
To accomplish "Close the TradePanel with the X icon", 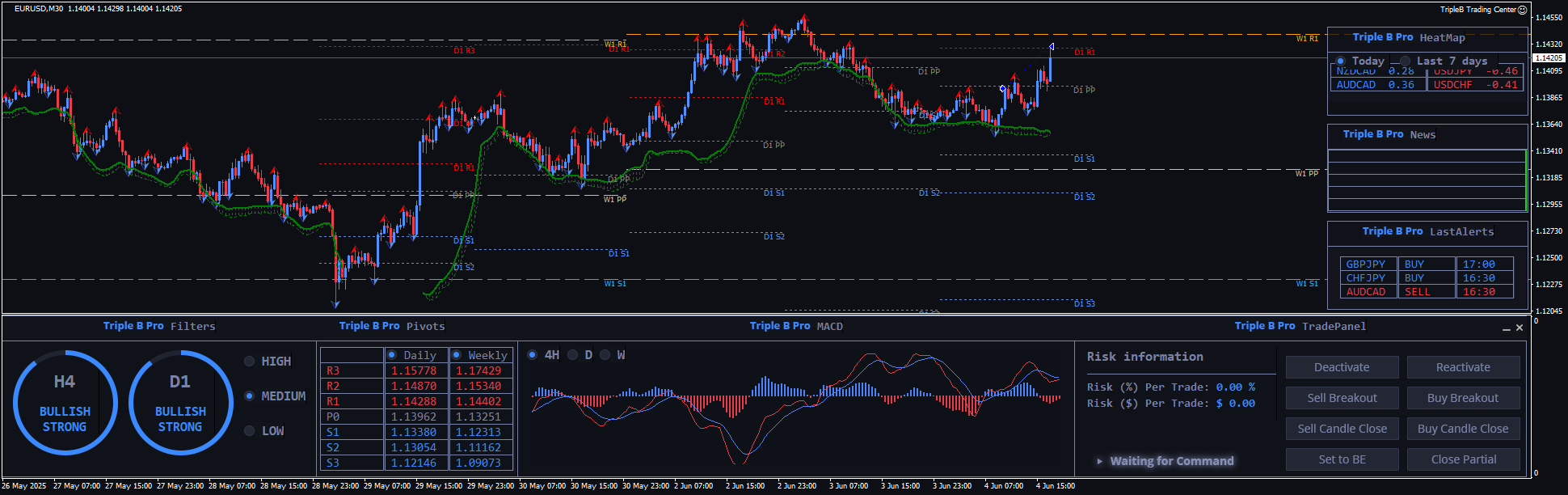I will 1520,328.
